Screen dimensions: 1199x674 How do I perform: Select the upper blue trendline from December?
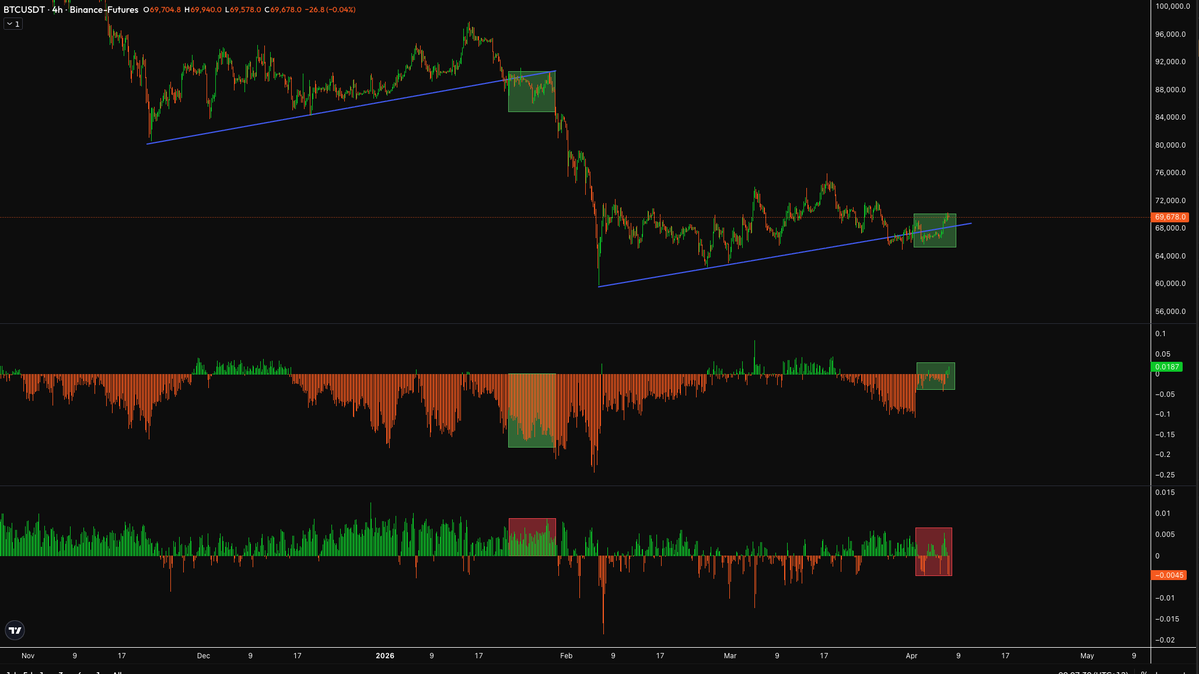351,107
